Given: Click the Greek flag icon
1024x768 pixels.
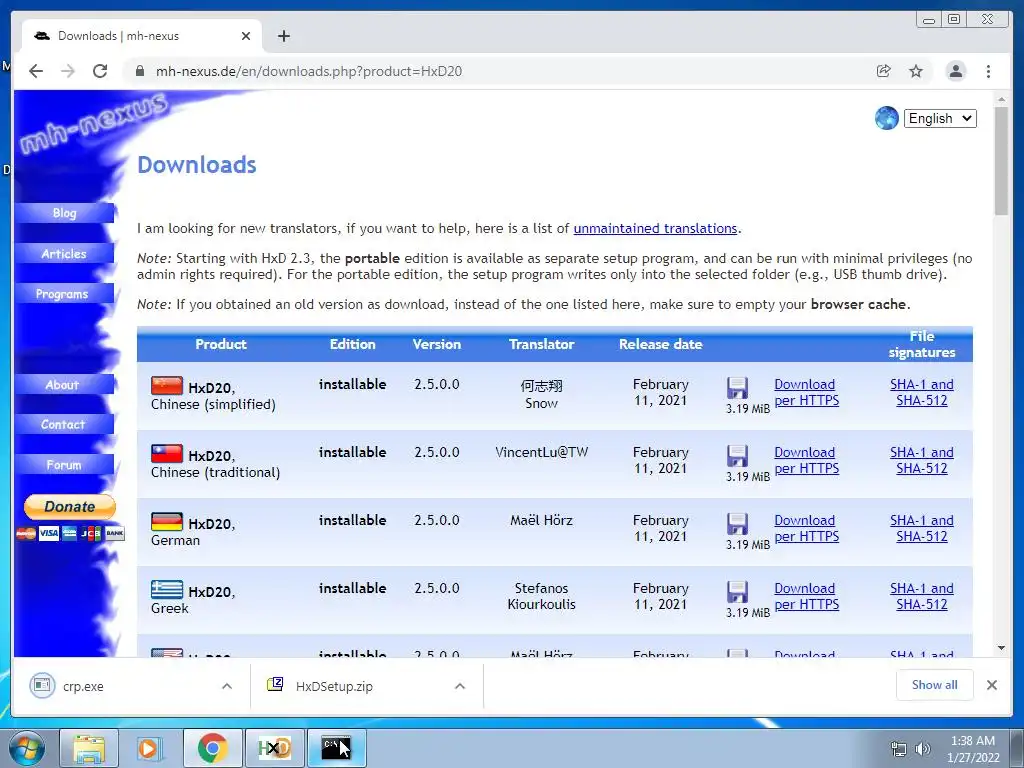Looking at the screenshot, I should (x=167, y=589).
